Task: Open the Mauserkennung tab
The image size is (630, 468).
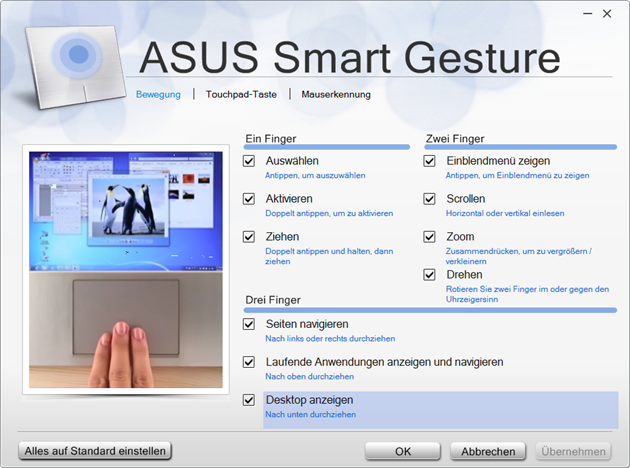Action: 336,94
